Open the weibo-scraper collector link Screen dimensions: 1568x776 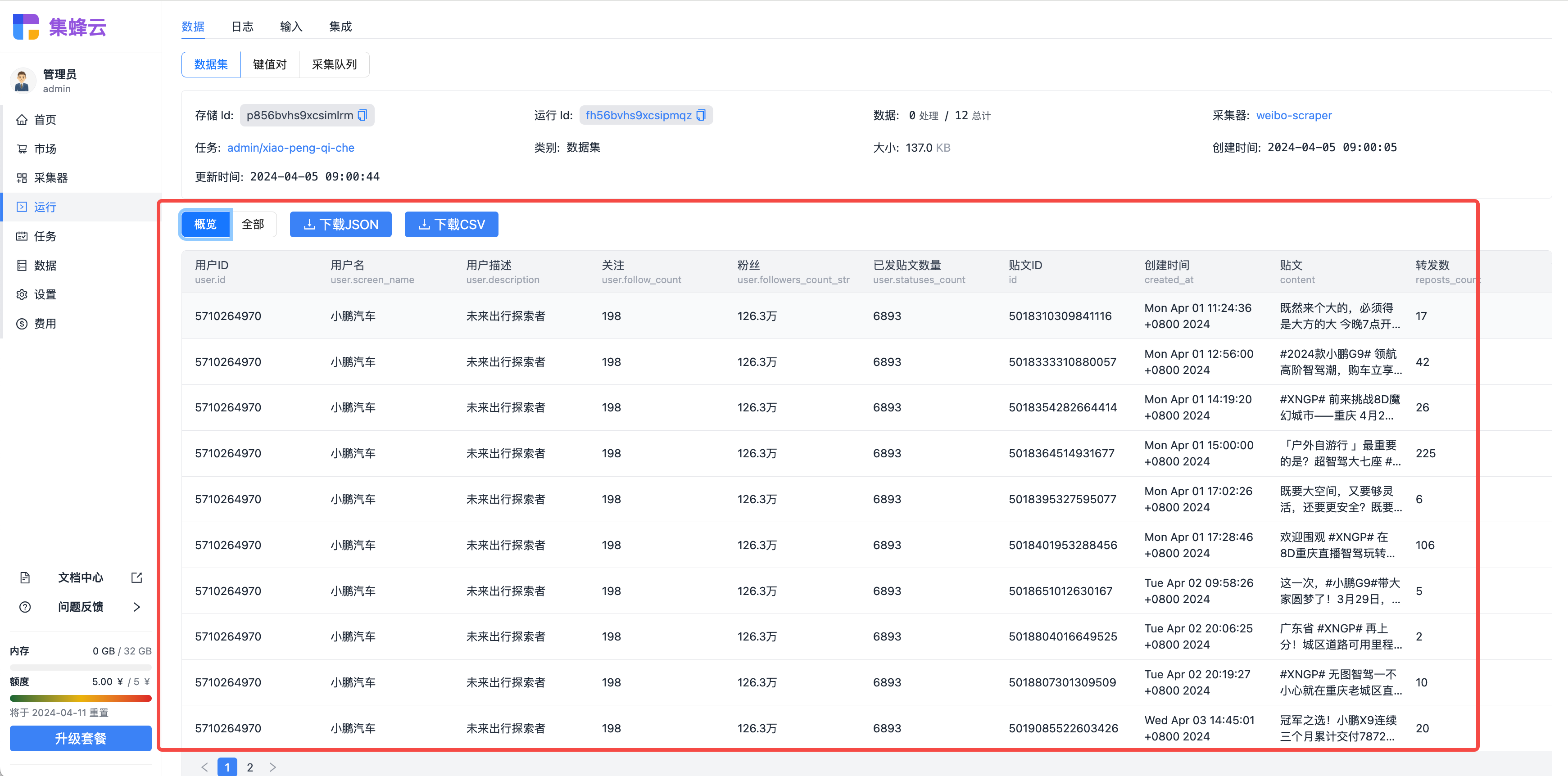click(x=1293, y=115)
